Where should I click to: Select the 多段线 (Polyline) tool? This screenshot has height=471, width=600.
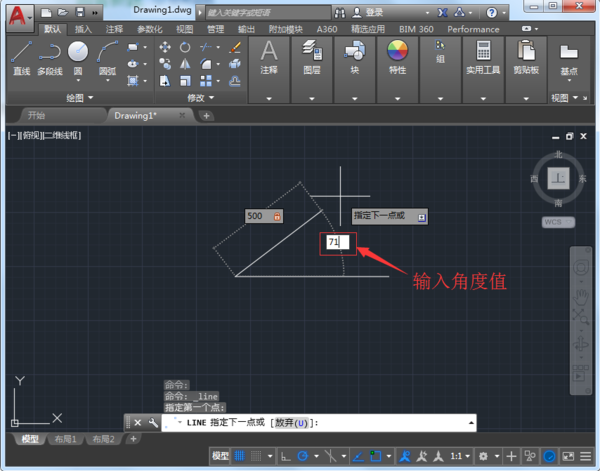(x=50, y=57)
